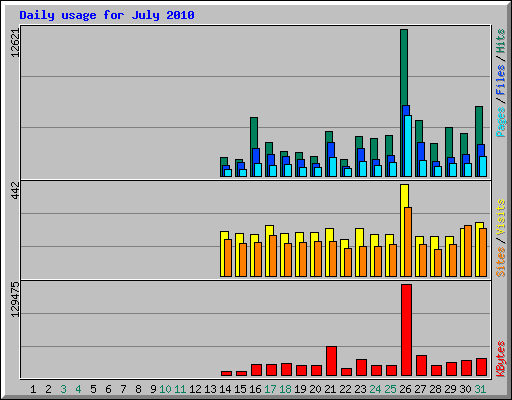The width and height of the screenshot is (512, 400).
Task: Click the blue 'Files' legend label
Action: click(x=500, y=80)
